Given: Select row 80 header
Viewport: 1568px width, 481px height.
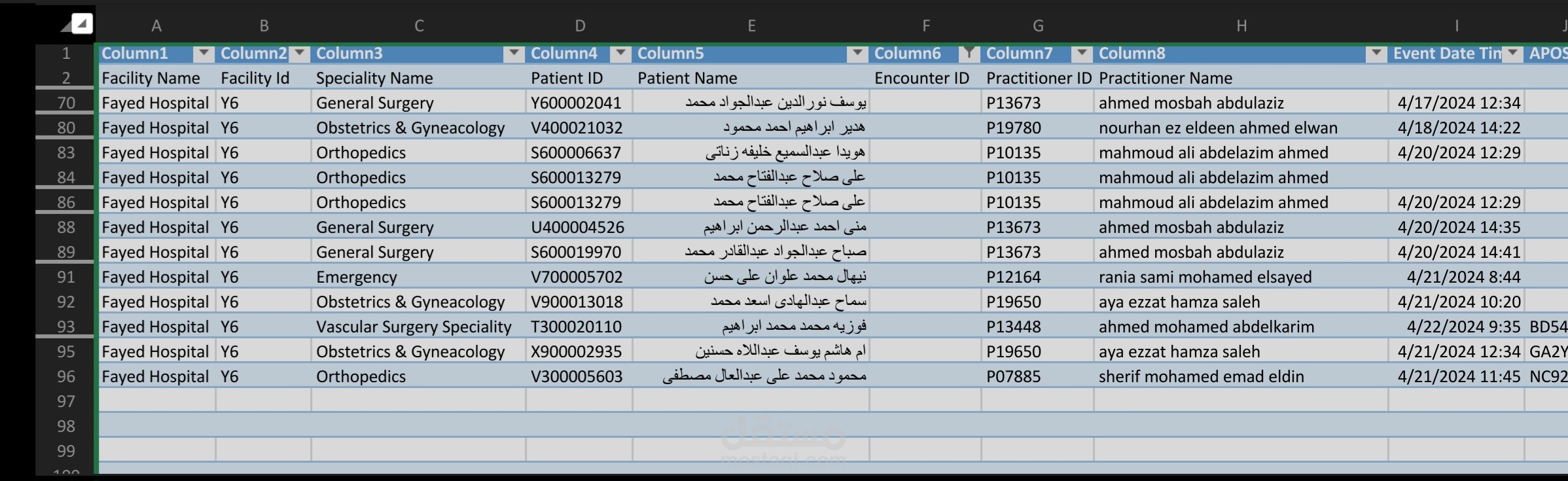Looking at the screenshot, I should coord(65,128).
